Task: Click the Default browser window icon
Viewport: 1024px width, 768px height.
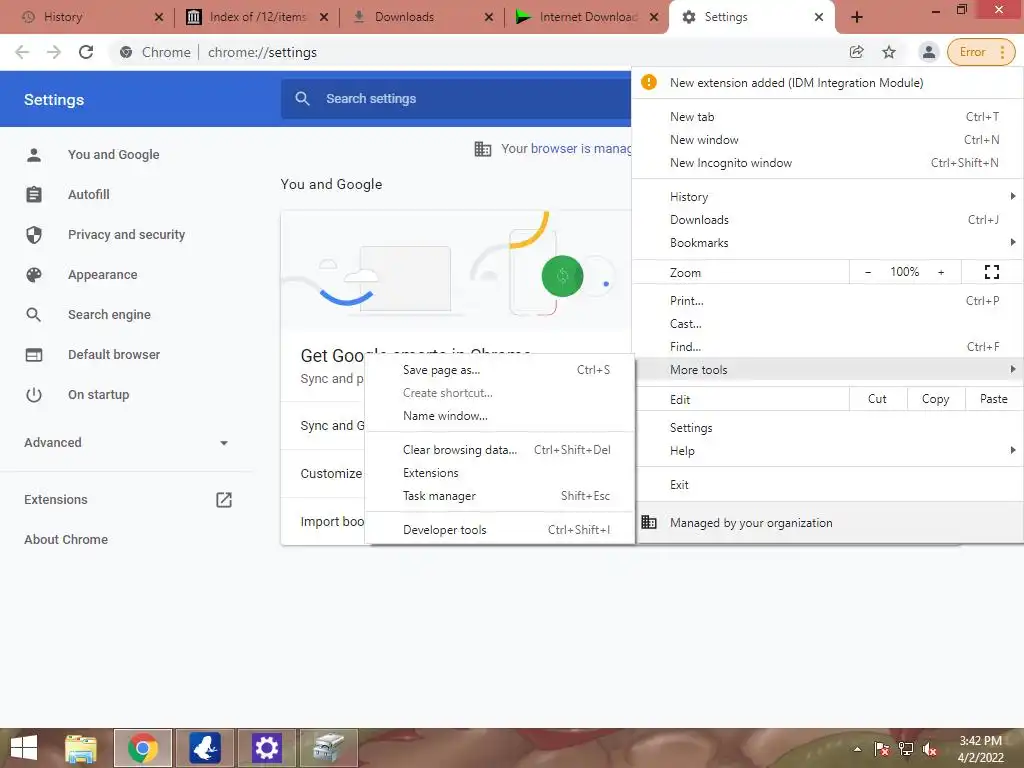Action: 34,355
